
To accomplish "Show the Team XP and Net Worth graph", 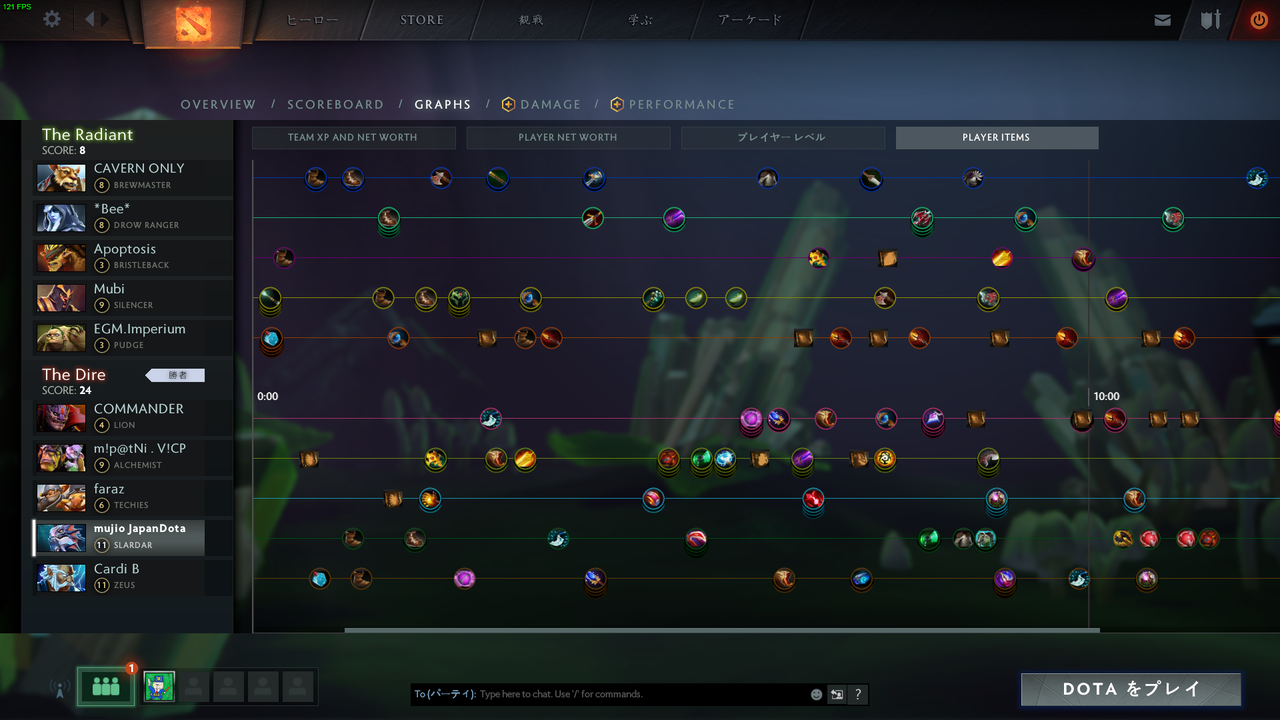I will coord(353,137).
